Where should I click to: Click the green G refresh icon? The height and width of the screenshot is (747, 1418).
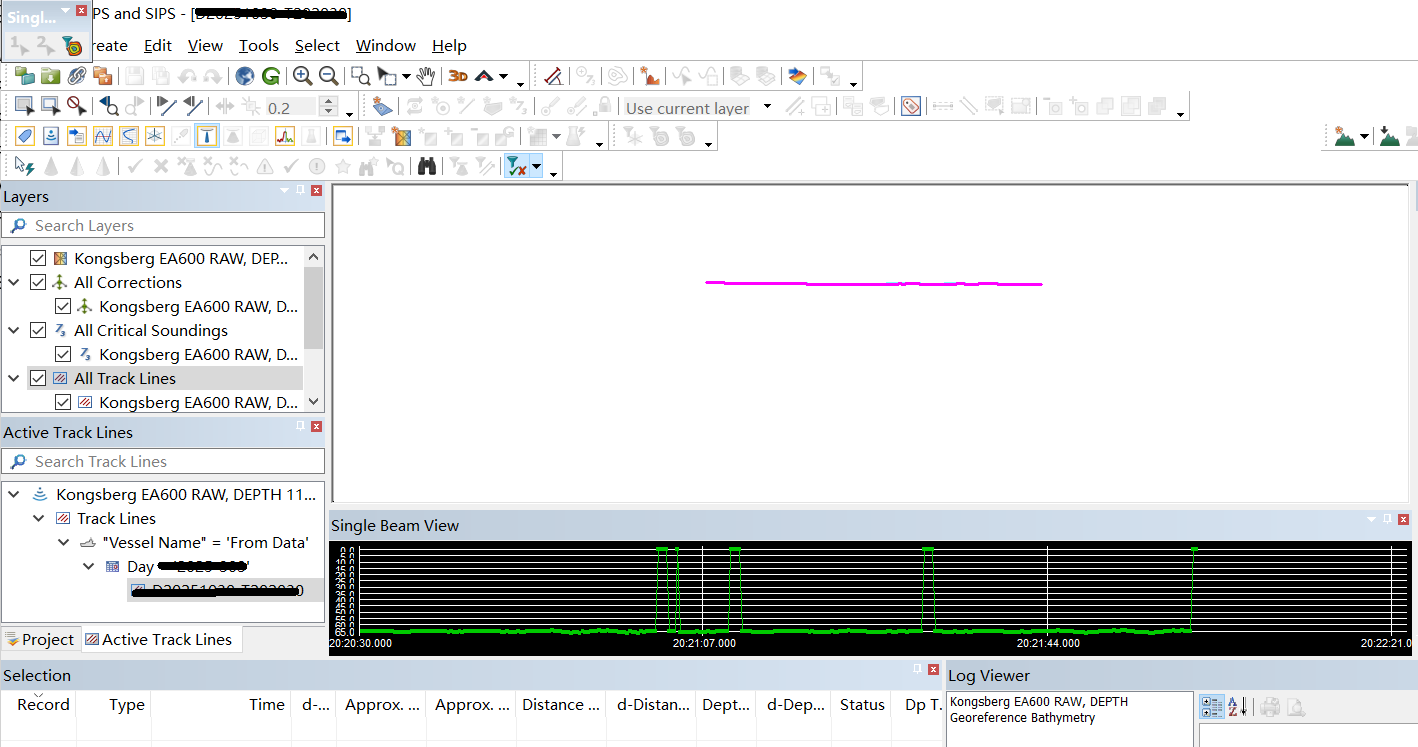coord(271,76)
